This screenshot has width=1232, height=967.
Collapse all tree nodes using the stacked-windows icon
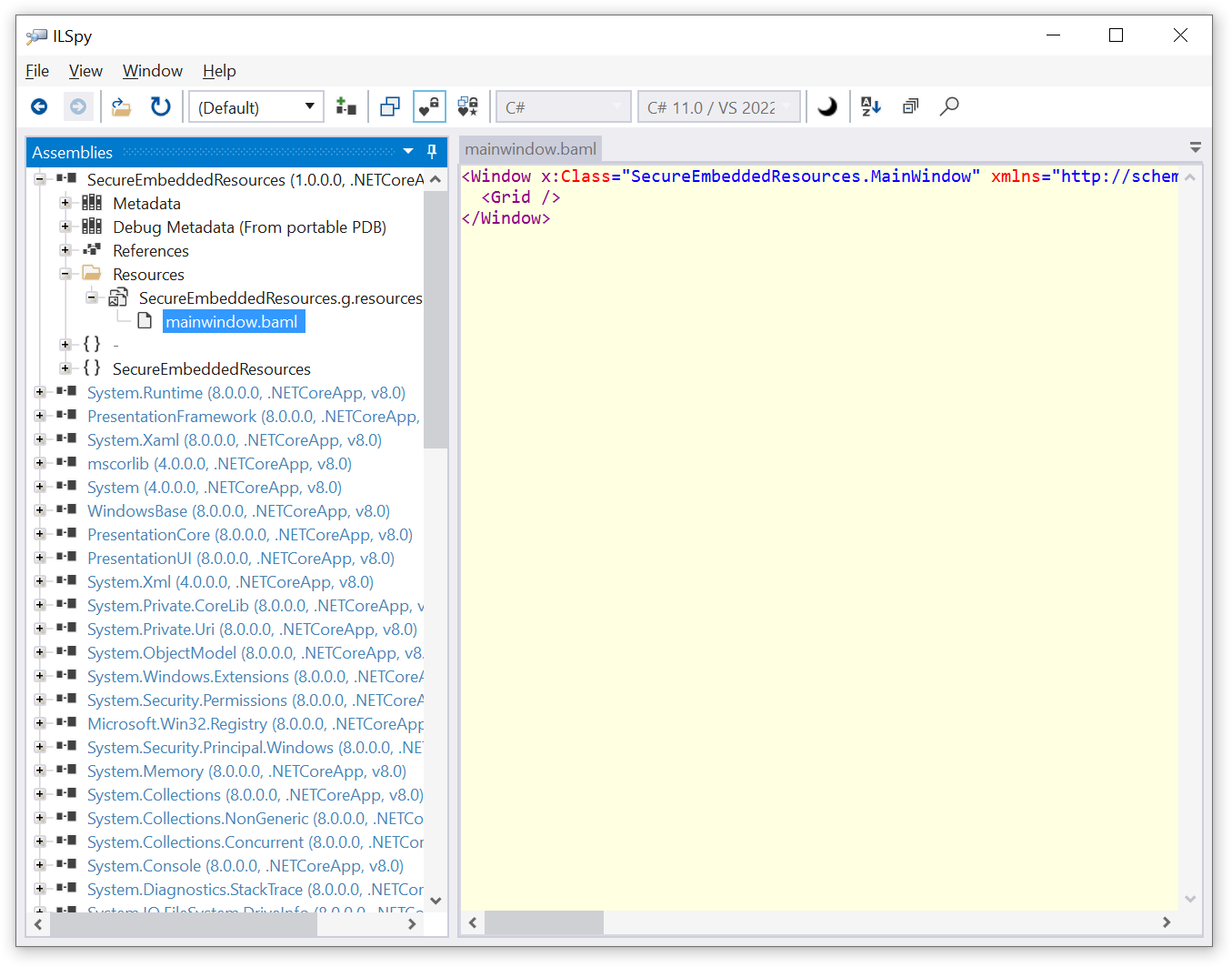pyautogui.click(x=910, y=106)
